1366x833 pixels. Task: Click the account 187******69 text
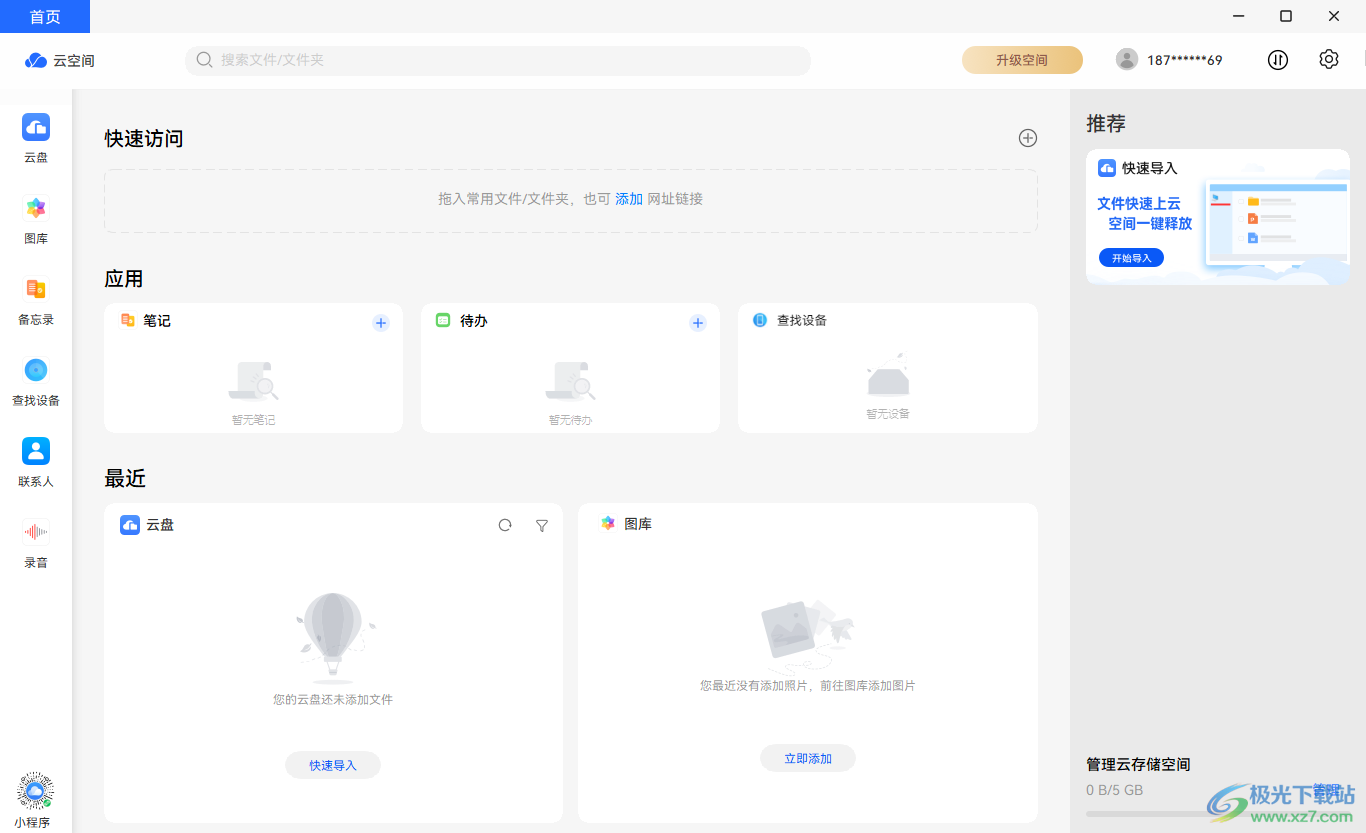pos(1184,60)
